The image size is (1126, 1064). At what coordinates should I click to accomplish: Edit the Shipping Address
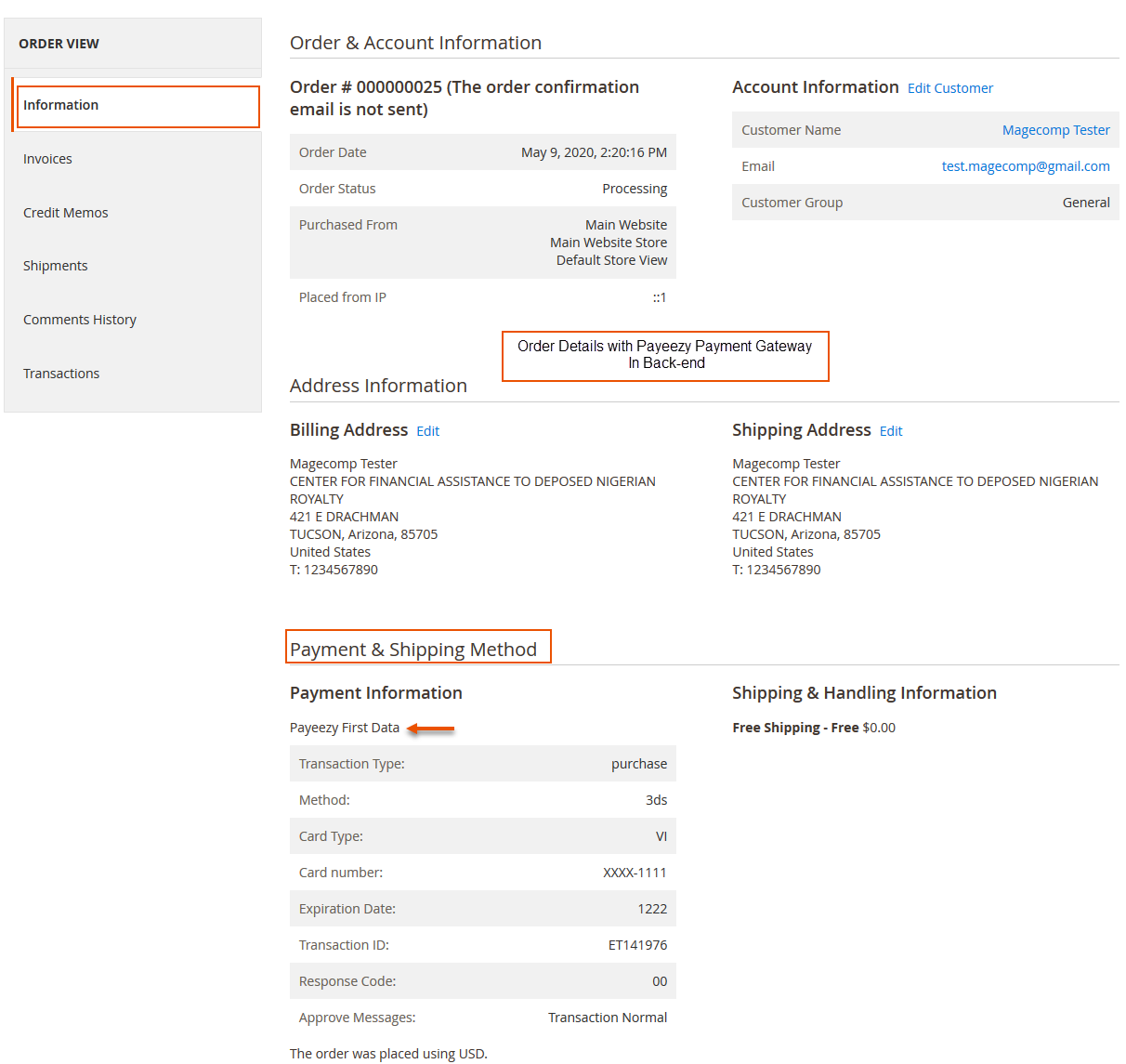coord(890,430)
